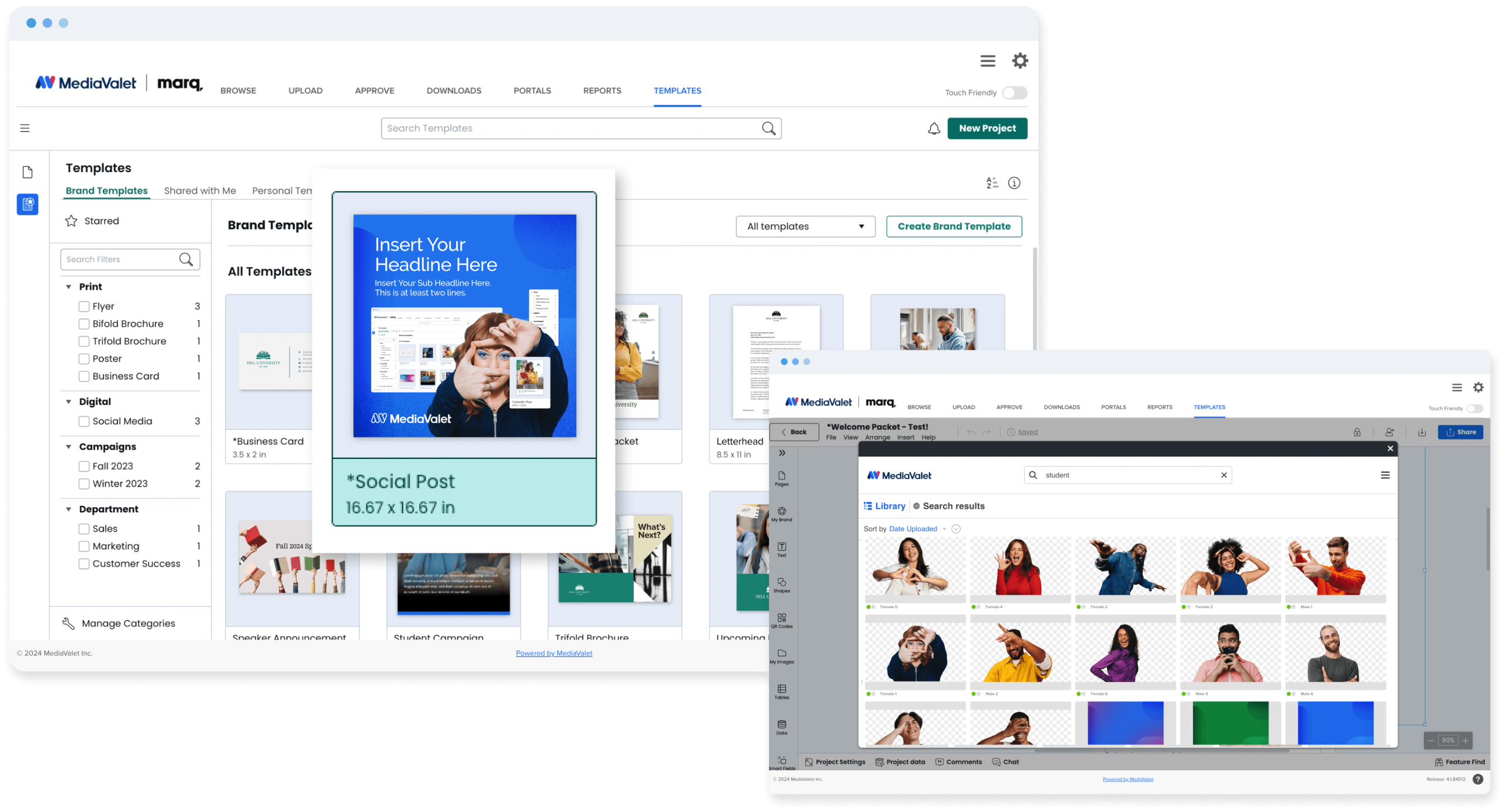Click the A-Z sort icon

(x=992, y=183)
